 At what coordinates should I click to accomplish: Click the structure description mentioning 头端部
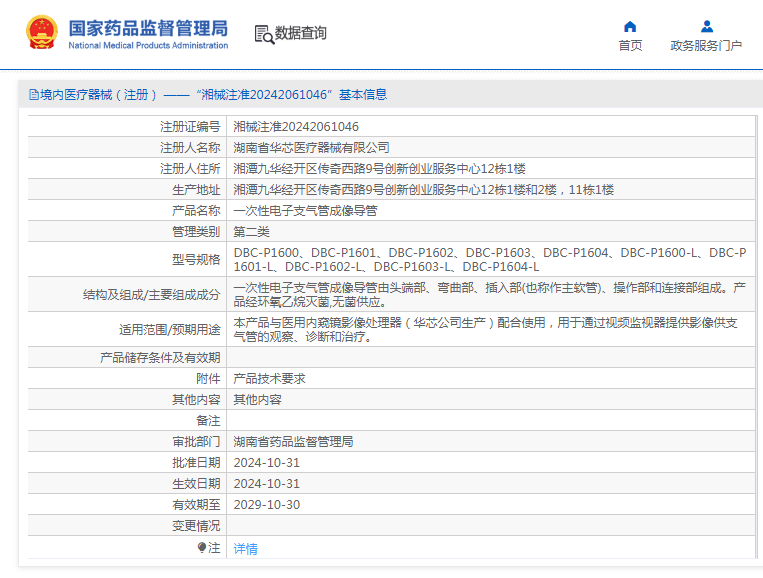point(490,295)
